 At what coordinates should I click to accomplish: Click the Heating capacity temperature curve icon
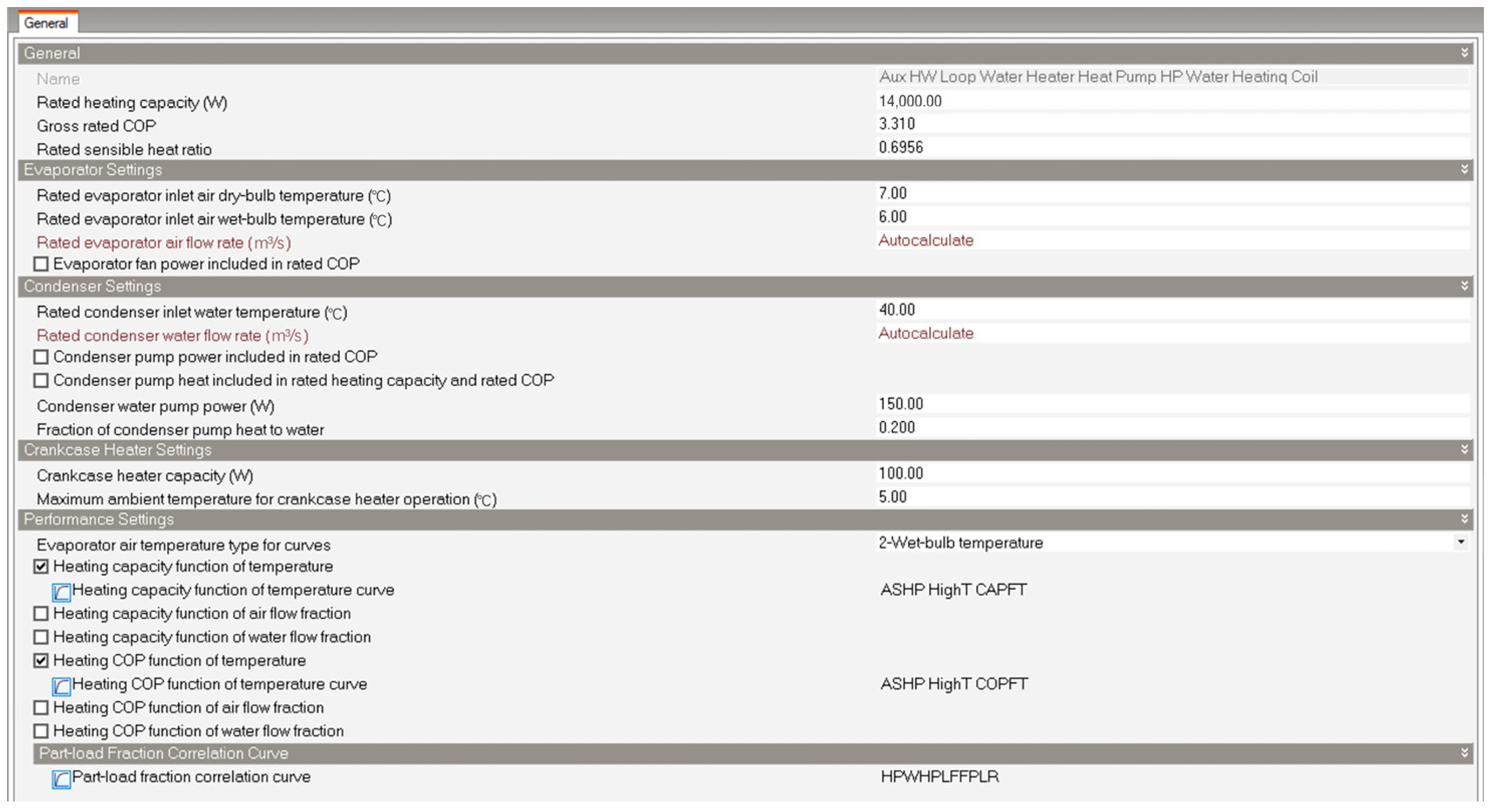click(61, 592)
